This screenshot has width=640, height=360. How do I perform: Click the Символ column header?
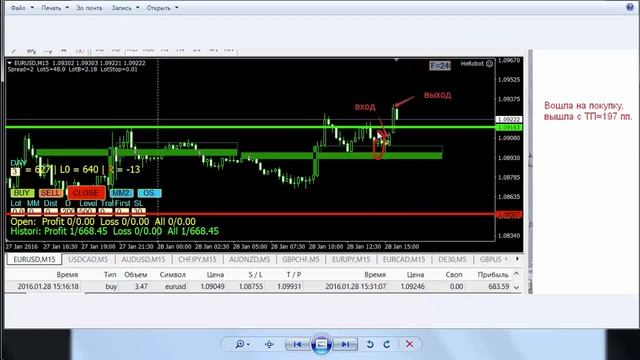(x=173, y=275)
